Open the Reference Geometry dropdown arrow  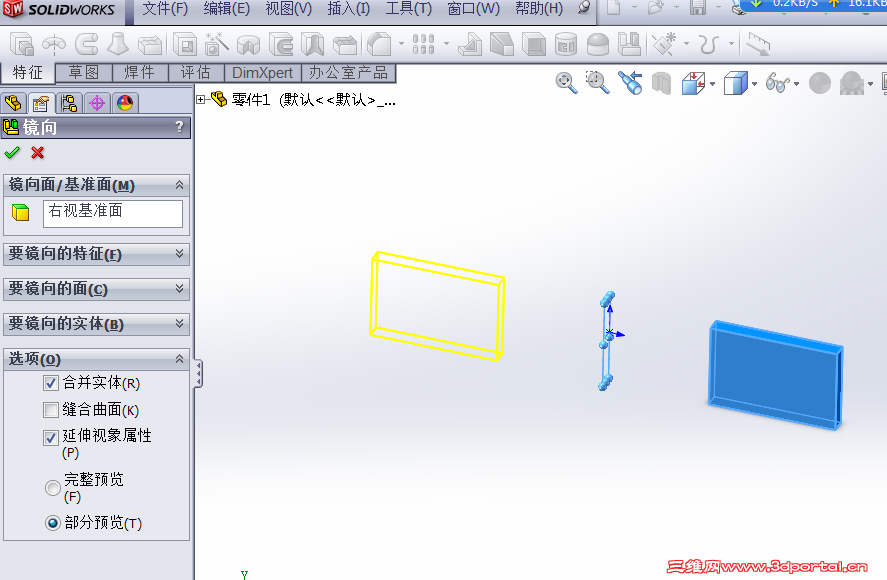pos(686,44)
